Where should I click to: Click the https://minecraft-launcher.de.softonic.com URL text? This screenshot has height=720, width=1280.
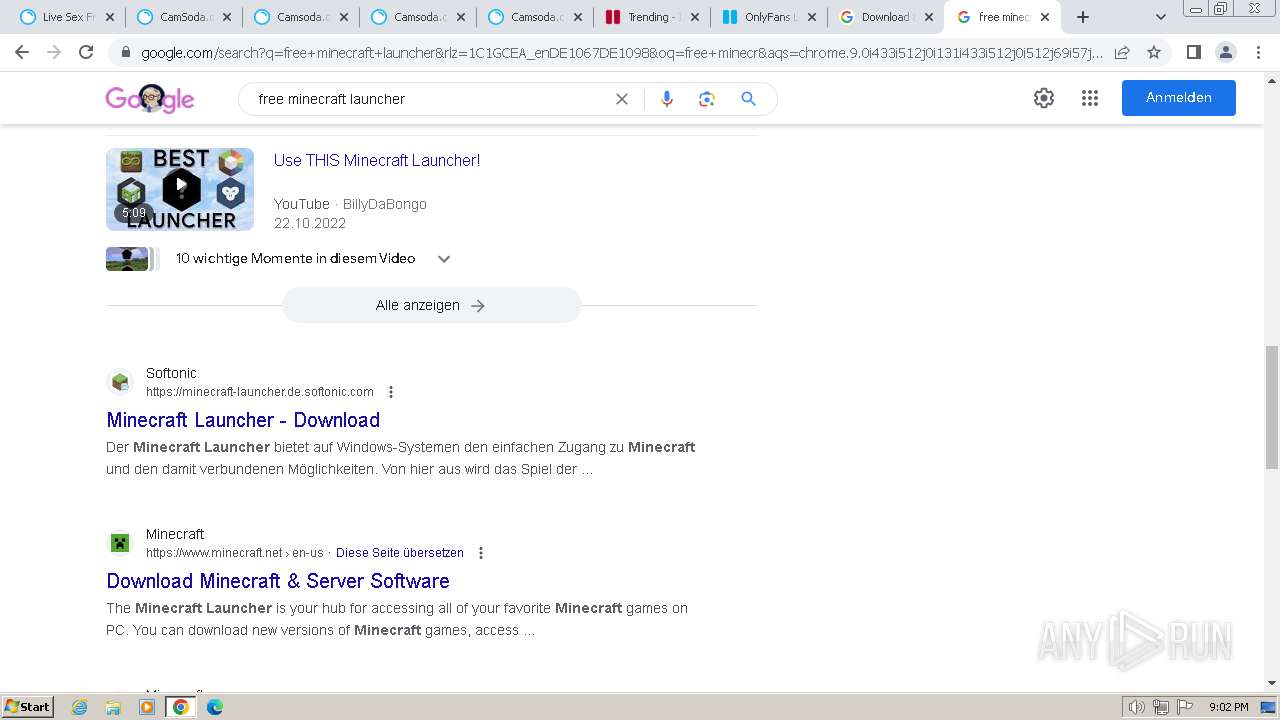pyautogui.click(x=260, y=392)
